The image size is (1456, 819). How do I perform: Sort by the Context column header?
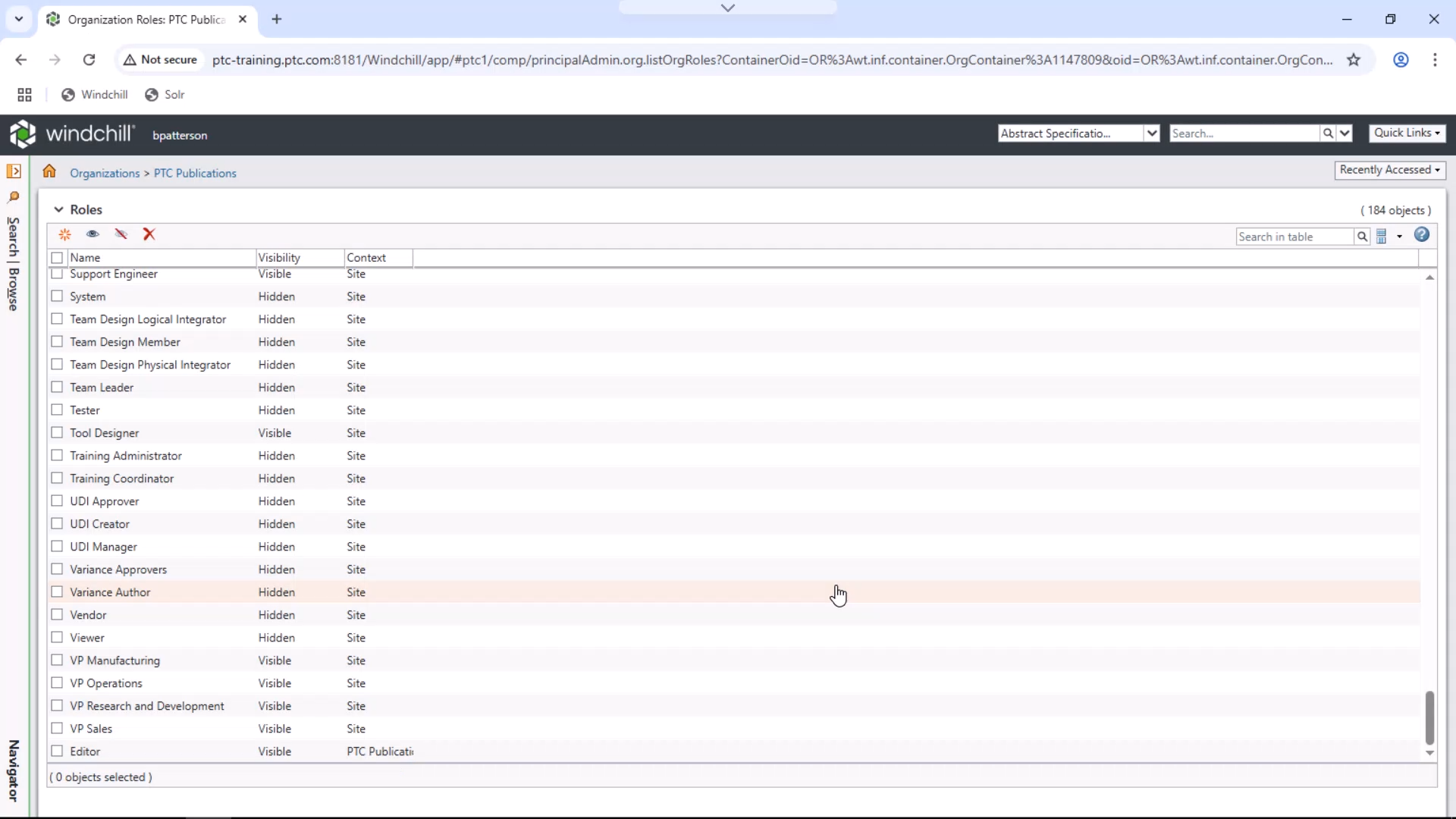click(378, 258)
